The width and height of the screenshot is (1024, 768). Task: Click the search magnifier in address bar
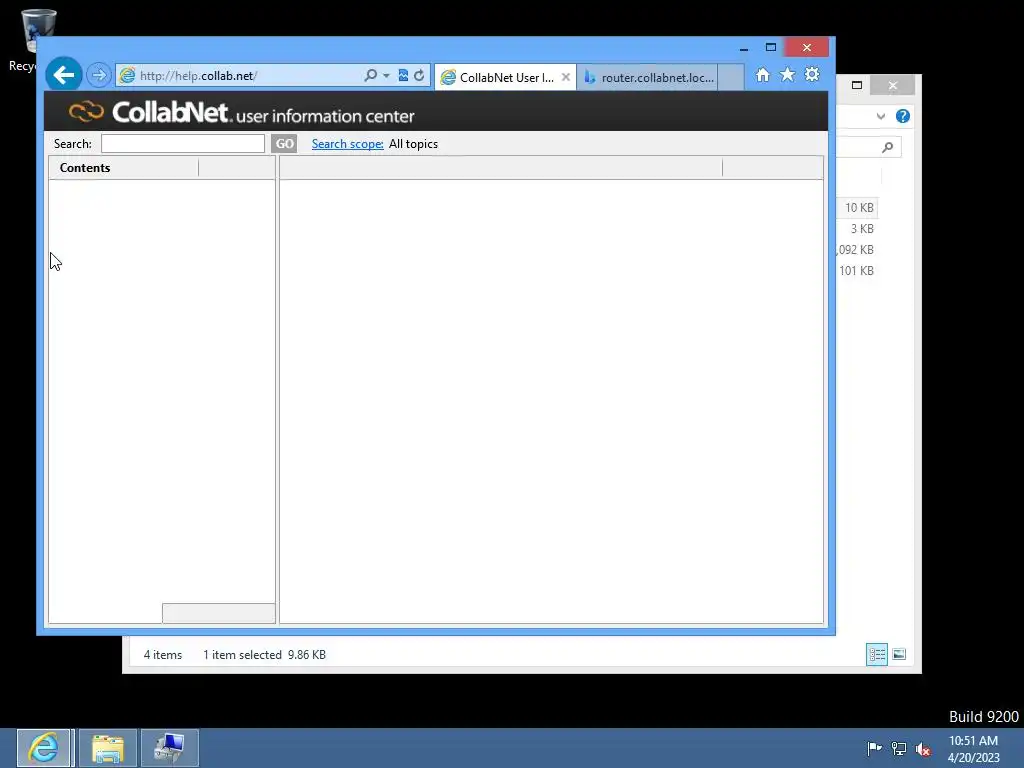point(370,75)
